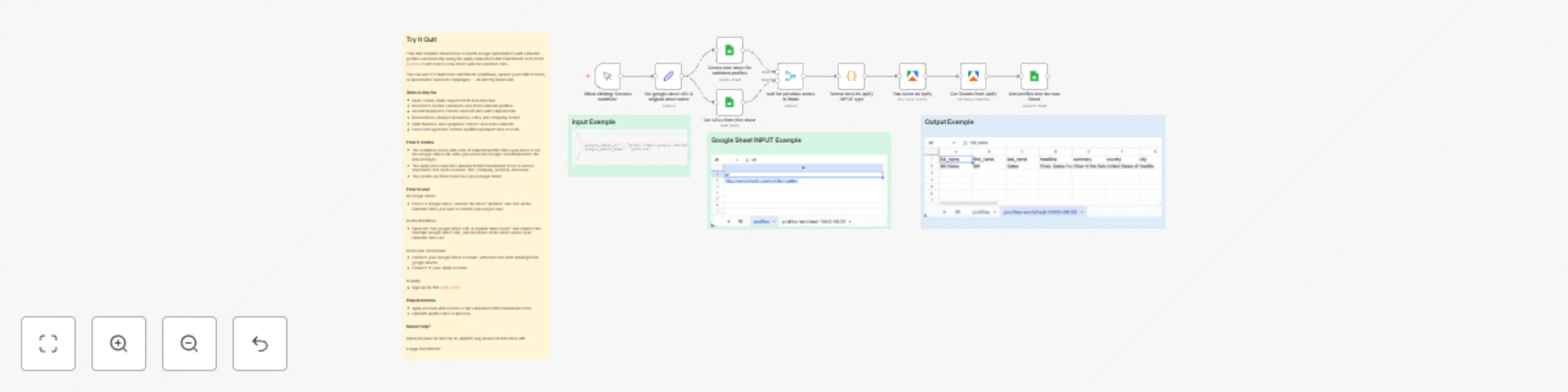Open the Code node with curly braces icon
Image resolution: width=1568 pixels, height=392 pixels.
[x=851, y=76]
